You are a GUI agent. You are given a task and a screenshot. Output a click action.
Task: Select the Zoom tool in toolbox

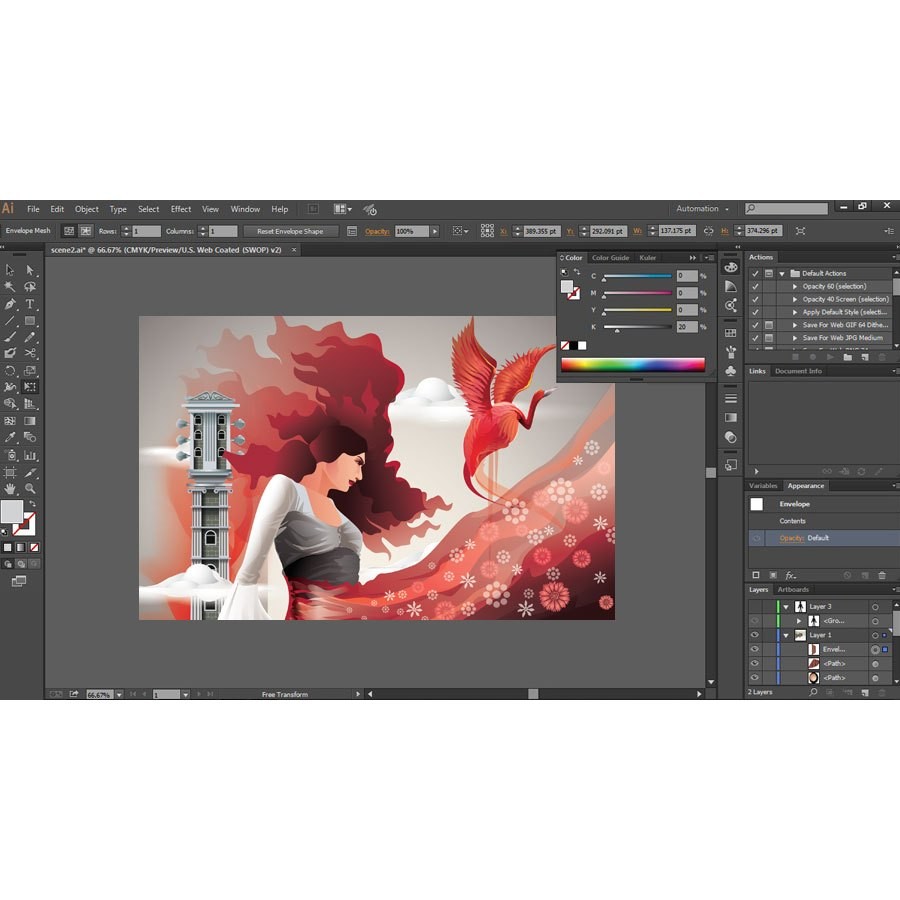30,488
